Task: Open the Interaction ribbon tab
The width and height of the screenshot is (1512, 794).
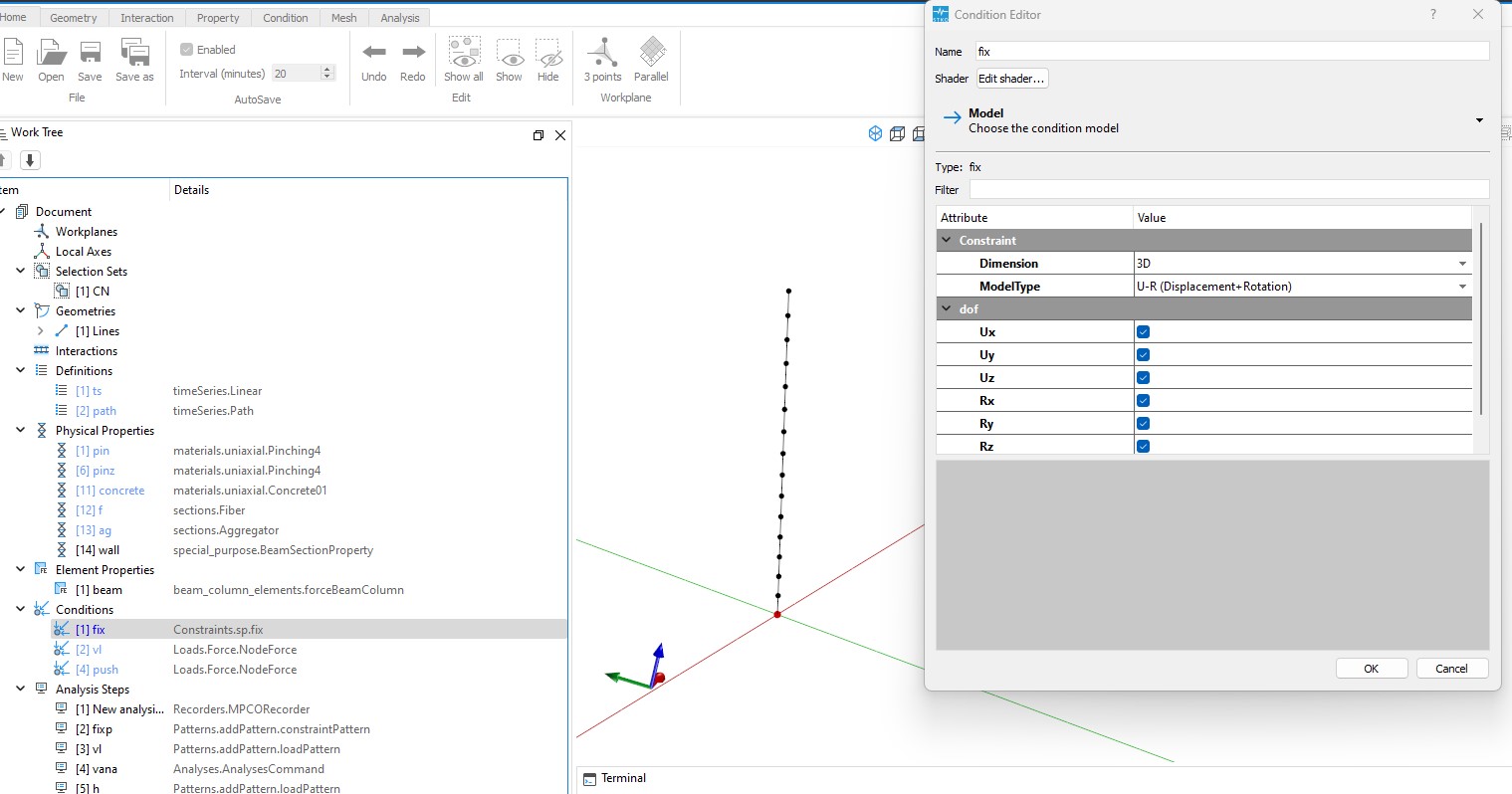Action: click(147, 18)
